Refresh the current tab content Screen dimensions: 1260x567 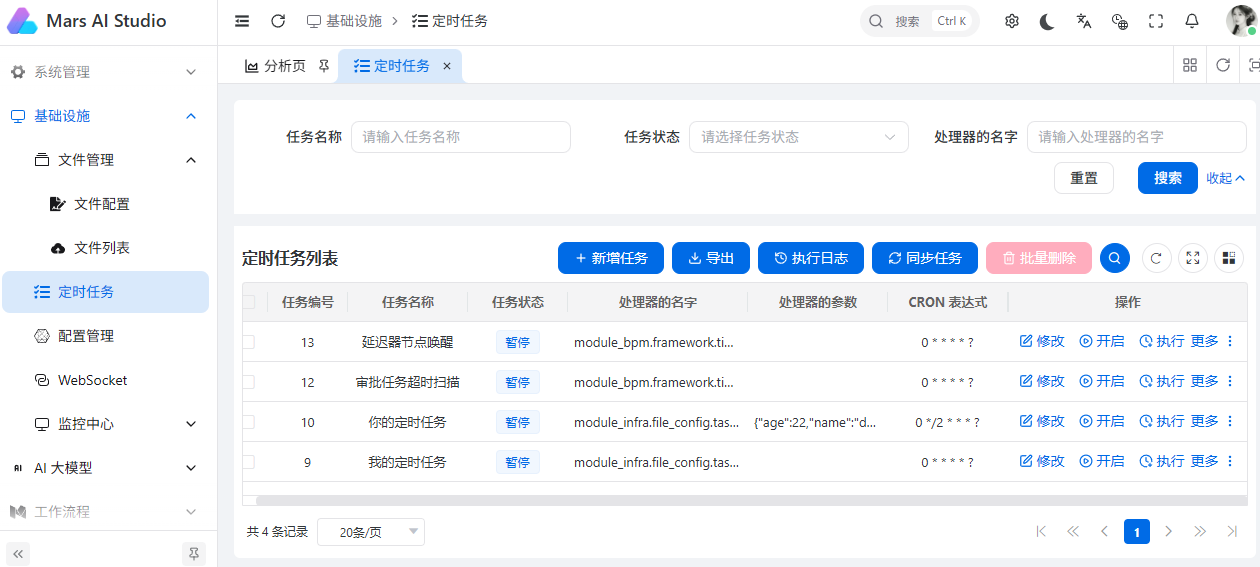coord(1223,65)
